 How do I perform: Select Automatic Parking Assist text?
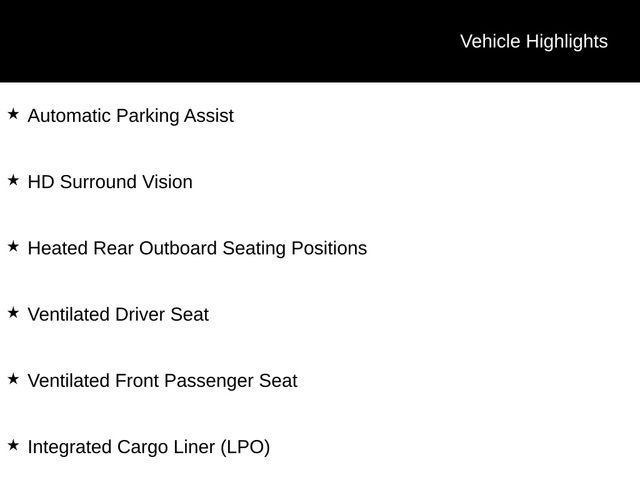pyautogui.click(x=131, y=116)
